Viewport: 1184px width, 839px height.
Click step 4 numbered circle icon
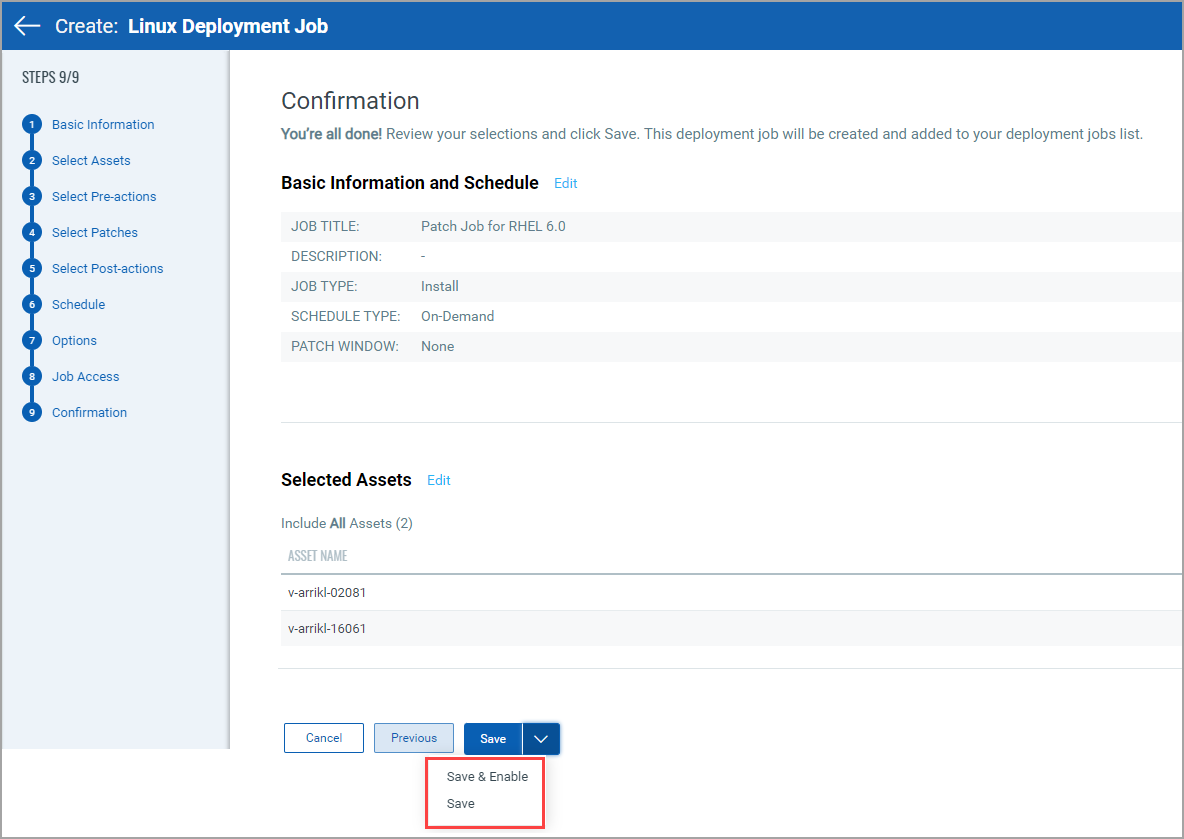click(x=32, y=233)
